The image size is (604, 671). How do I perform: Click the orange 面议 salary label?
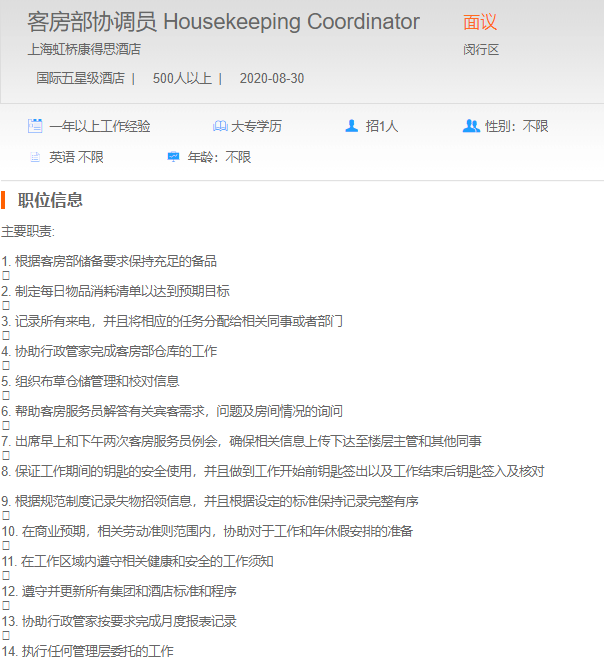coord(480,22)
